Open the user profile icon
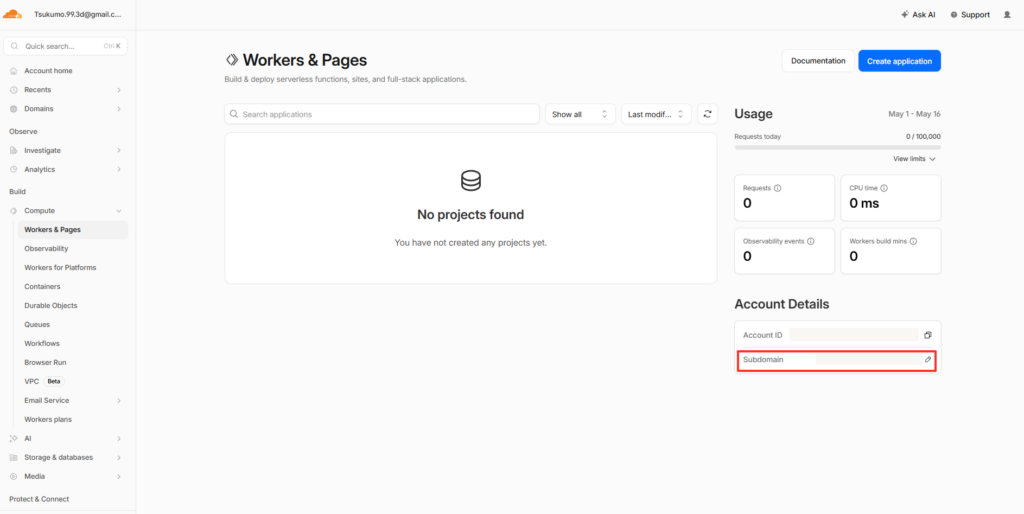This screenshot has height=514, width=1024. coord(1007,14)
